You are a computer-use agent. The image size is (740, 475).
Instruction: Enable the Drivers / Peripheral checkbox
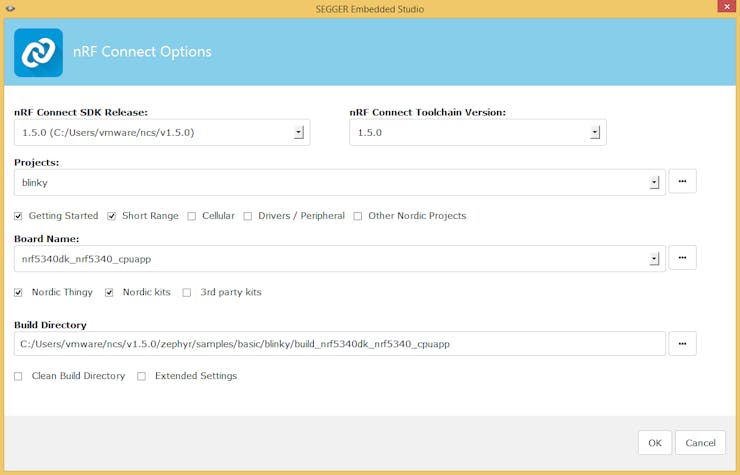(248, 216)
